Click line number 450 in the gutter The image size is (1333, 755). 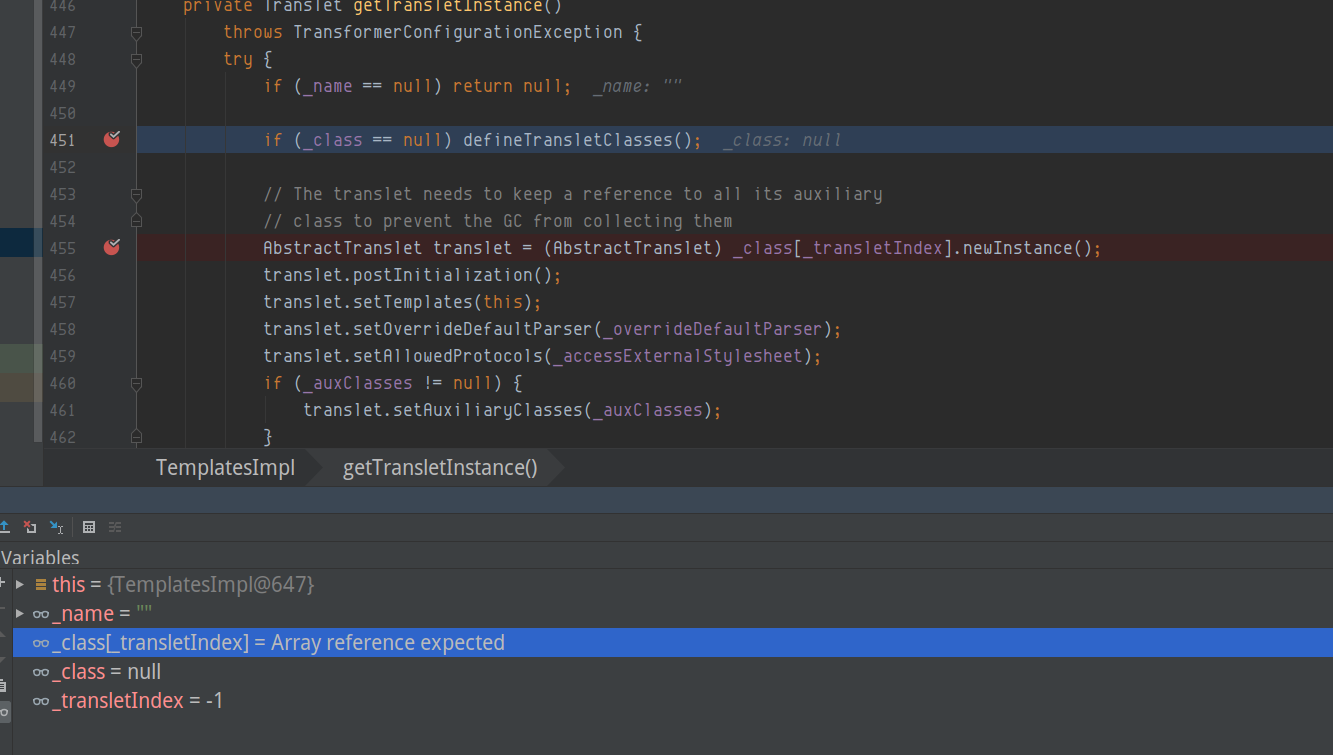coord(62,113)
